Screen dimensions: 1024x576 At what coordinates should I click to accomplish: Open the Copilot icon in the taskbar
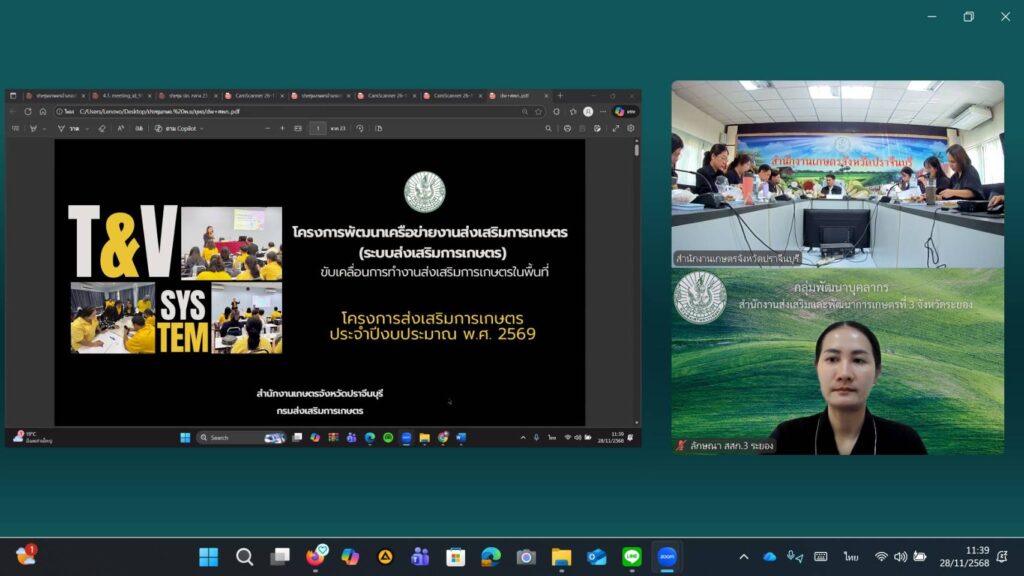point(349,557)
